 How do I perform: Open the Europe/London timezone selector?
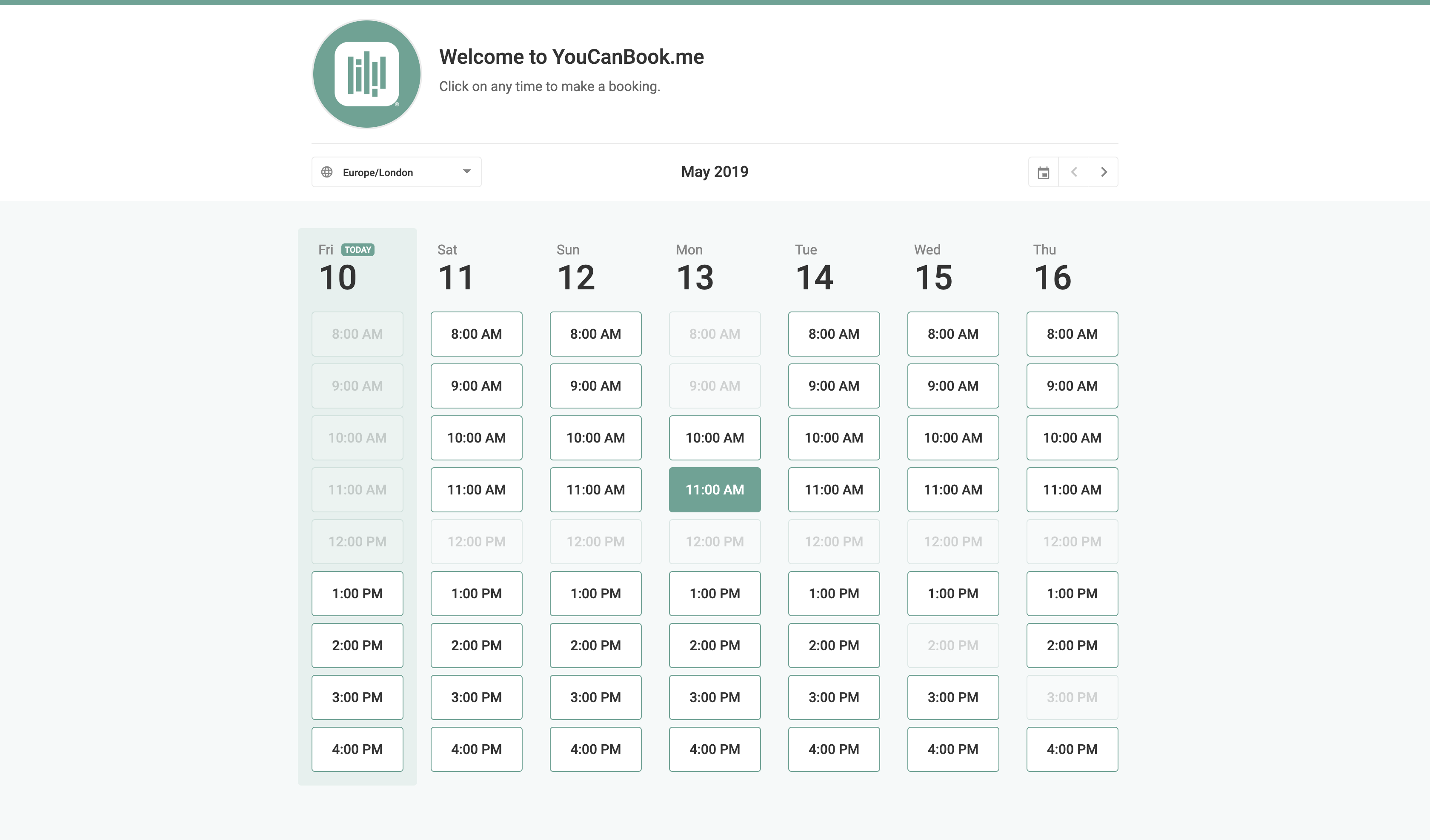pos(396,172)
